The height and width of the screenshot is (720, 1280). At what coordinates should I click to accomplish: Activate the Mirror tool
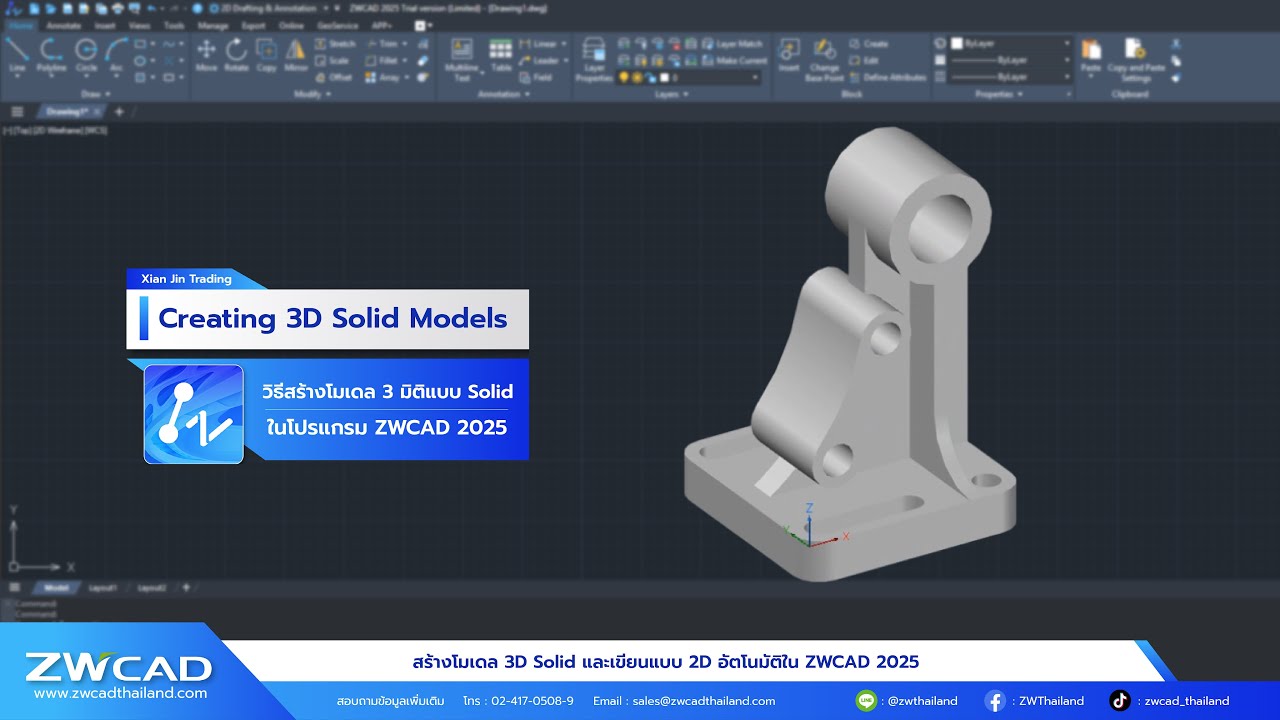click(296, 56)
